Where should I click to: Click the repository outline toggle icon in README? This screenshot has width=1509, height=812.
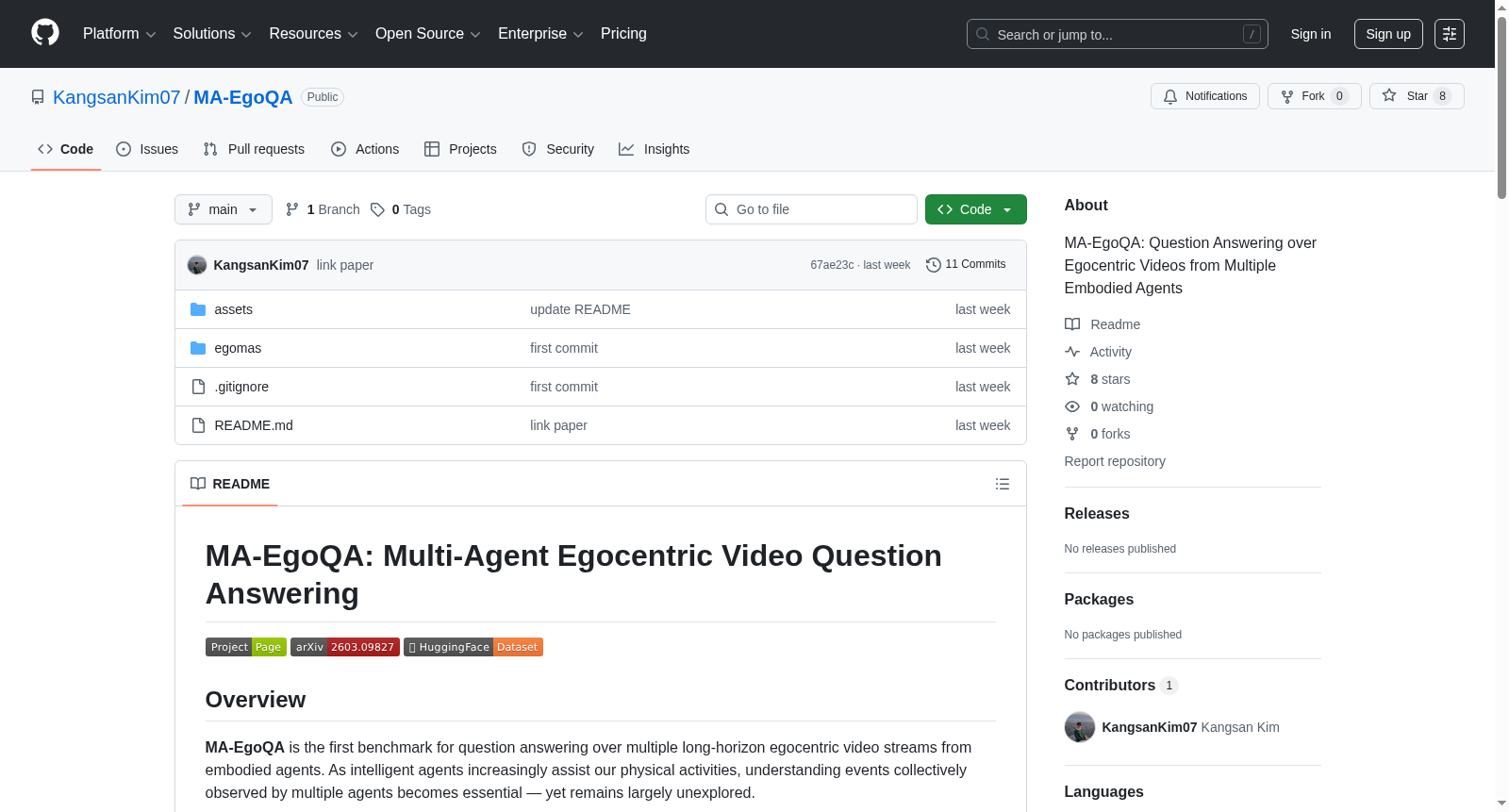coord(1003,484)
